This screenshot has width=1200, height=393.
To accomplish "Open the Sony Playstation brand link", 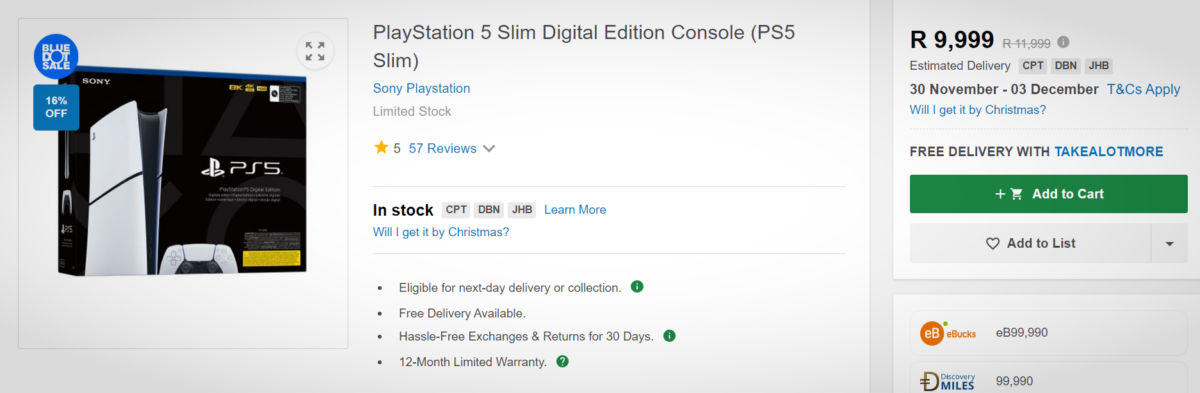I will click(x=421, y=88).
